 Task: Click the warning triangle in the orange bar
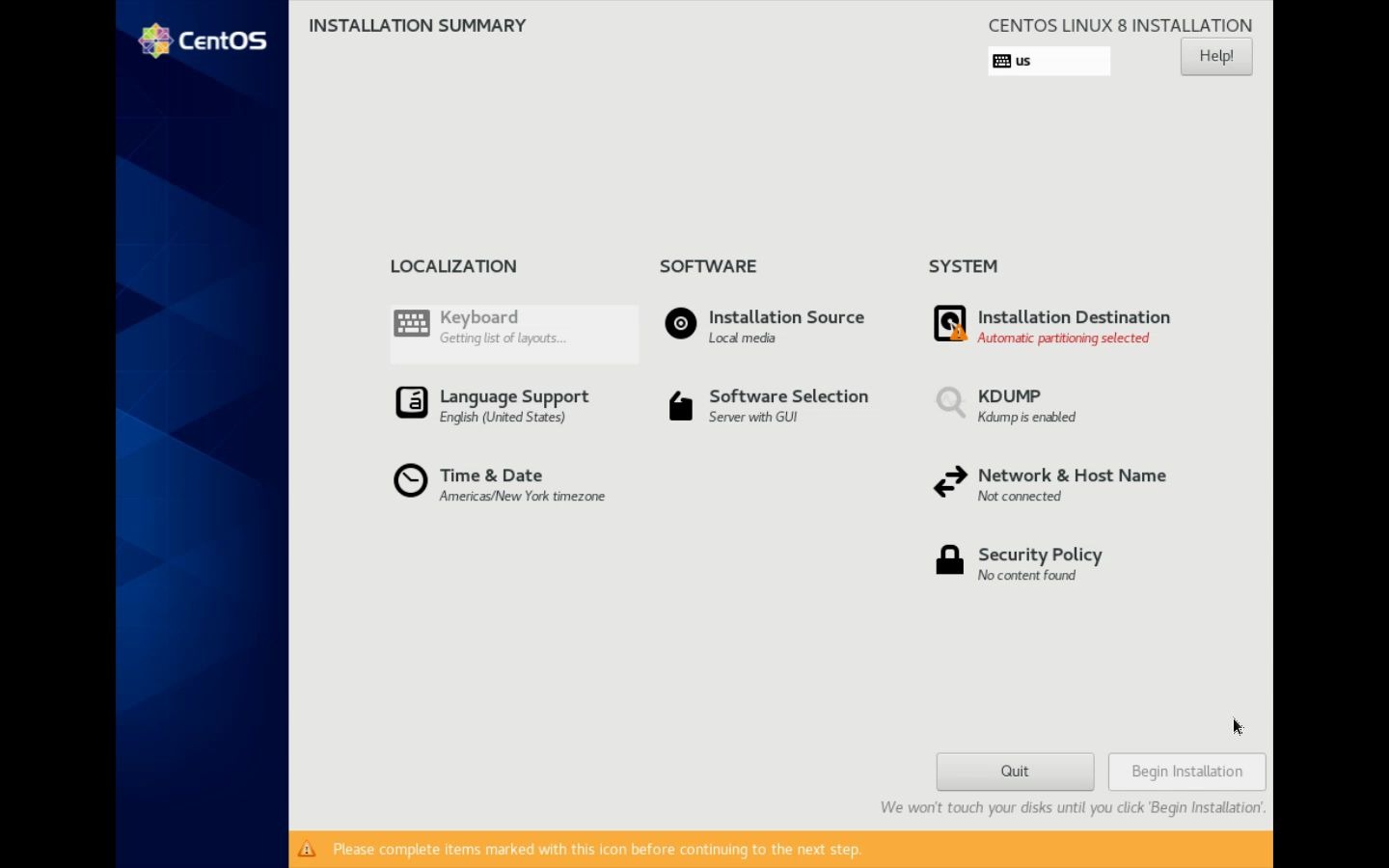click(307, 849)
